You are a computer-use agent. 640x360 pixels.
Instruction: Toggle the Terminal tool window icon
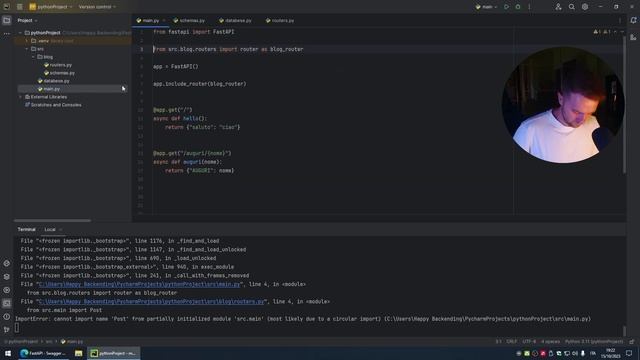click(x=7, y=303)
